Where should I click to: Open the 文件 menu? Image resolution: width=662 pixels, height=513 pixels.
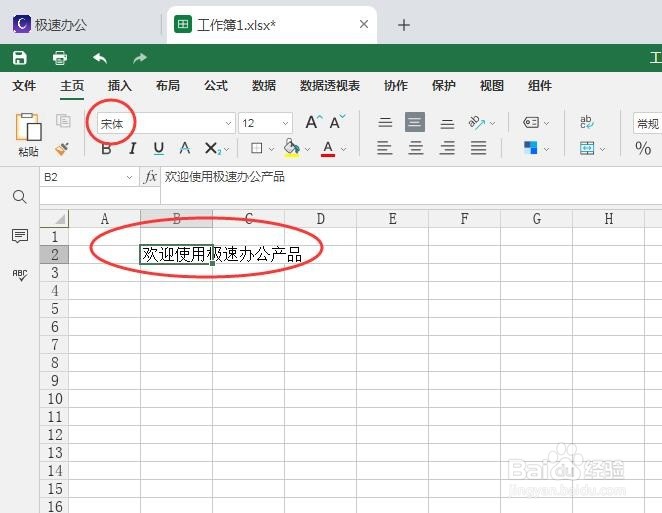(24, 86)
